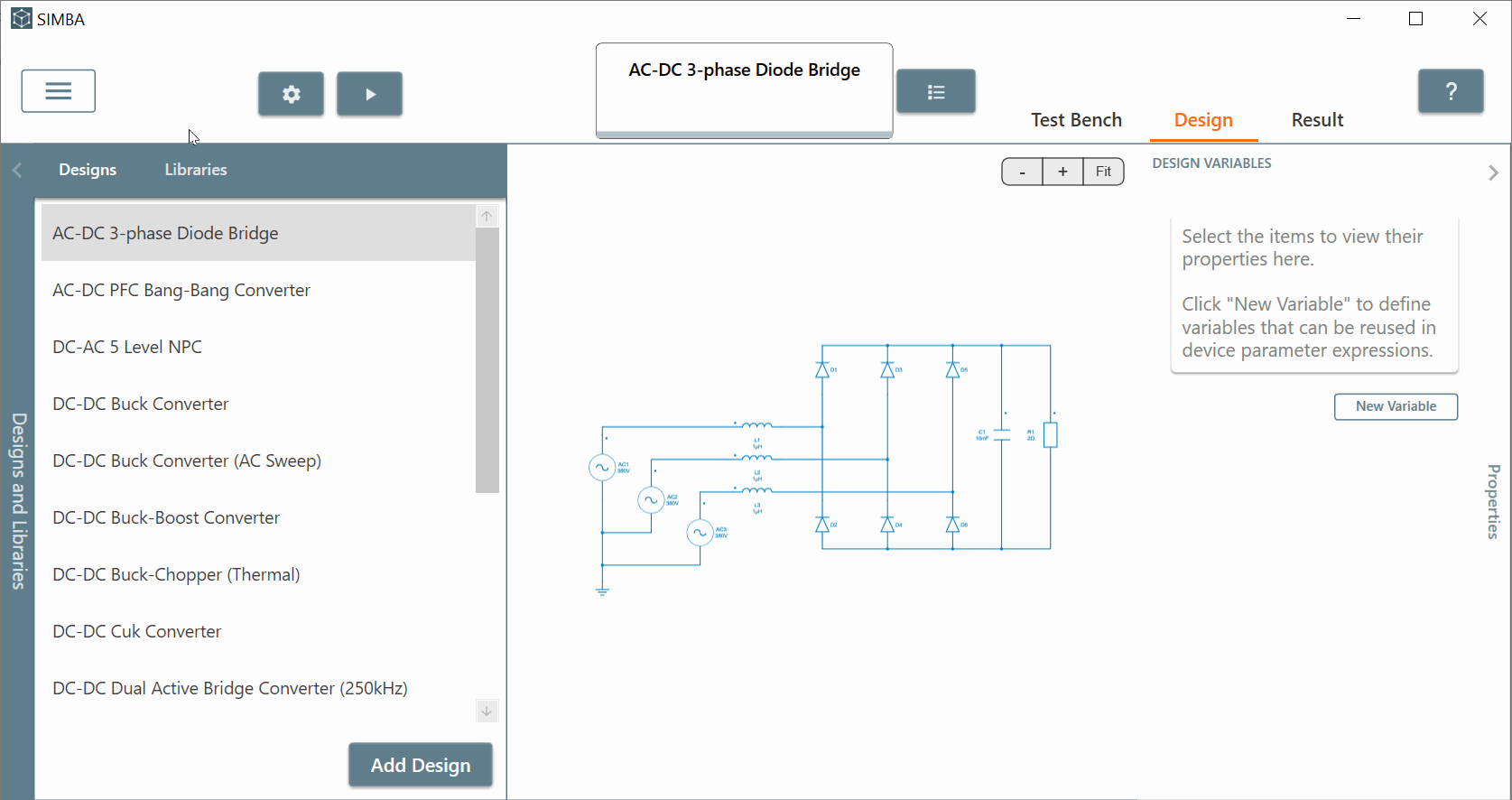Open help with question mark button
The image size is (1512, 800).
click(x=1450, y=91)
